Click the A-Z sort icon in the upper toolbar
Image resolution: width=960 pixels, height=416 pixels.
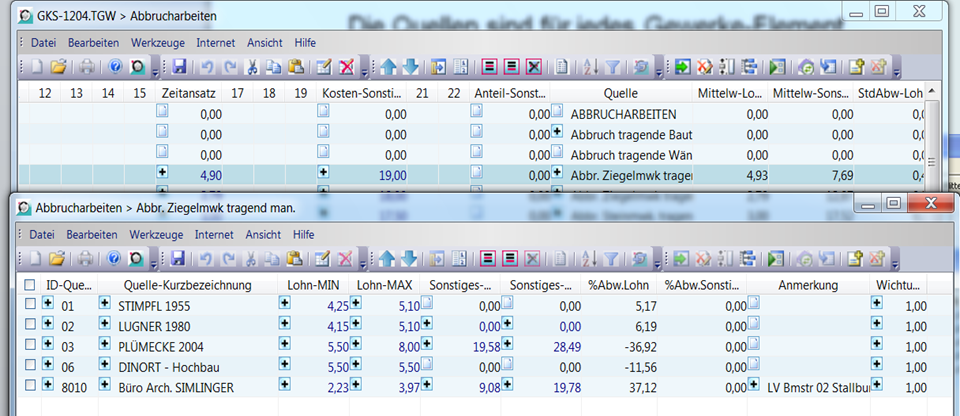click(590, 67)
